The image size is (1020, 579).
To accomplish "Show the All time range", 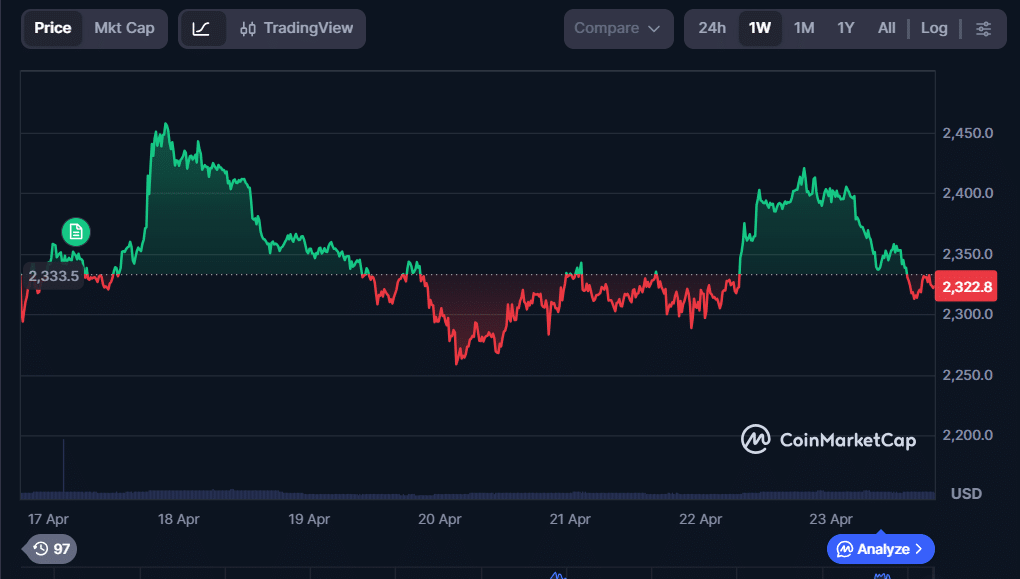I will click(x=886, y=29).
